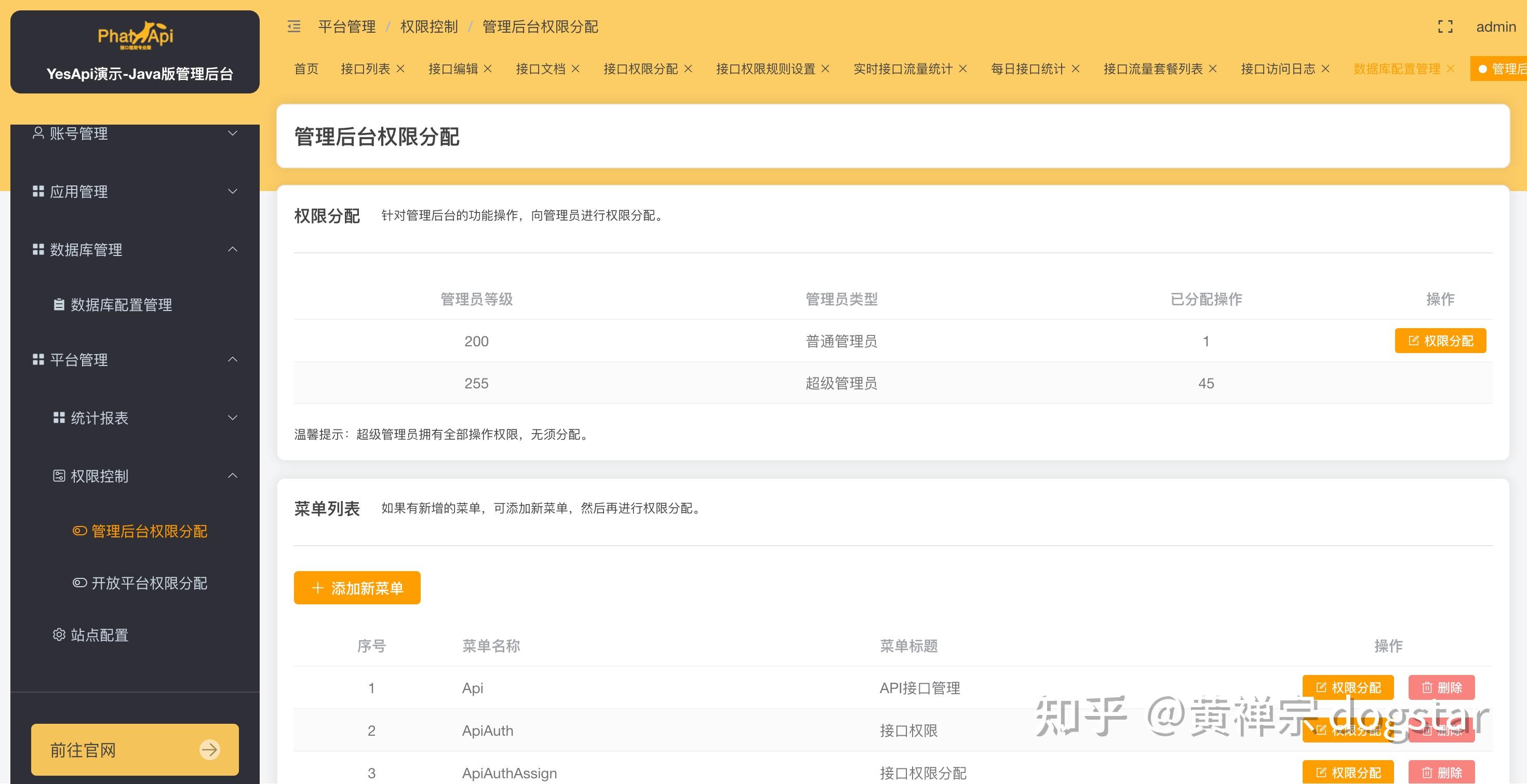
Task: Expand the 统计报表 submenu chevron
Action: [232, 418]
